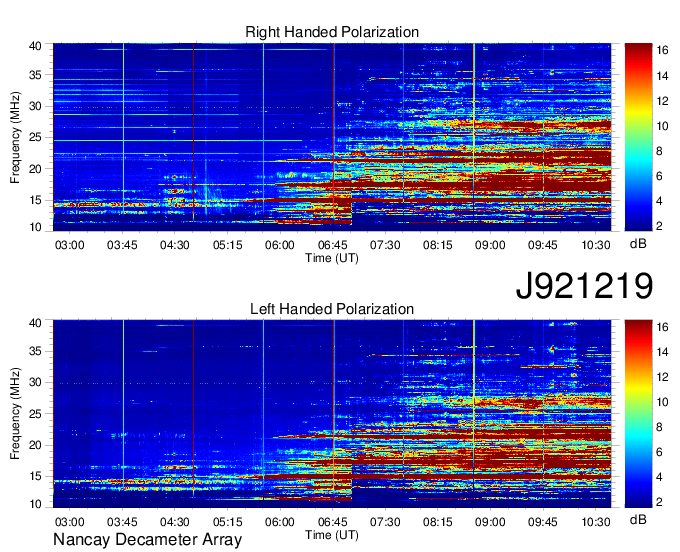The width and height of the screenshot is (680, 552).
Task: Click the 25 MHz tick on Left Handed plot
Action: 35,414
